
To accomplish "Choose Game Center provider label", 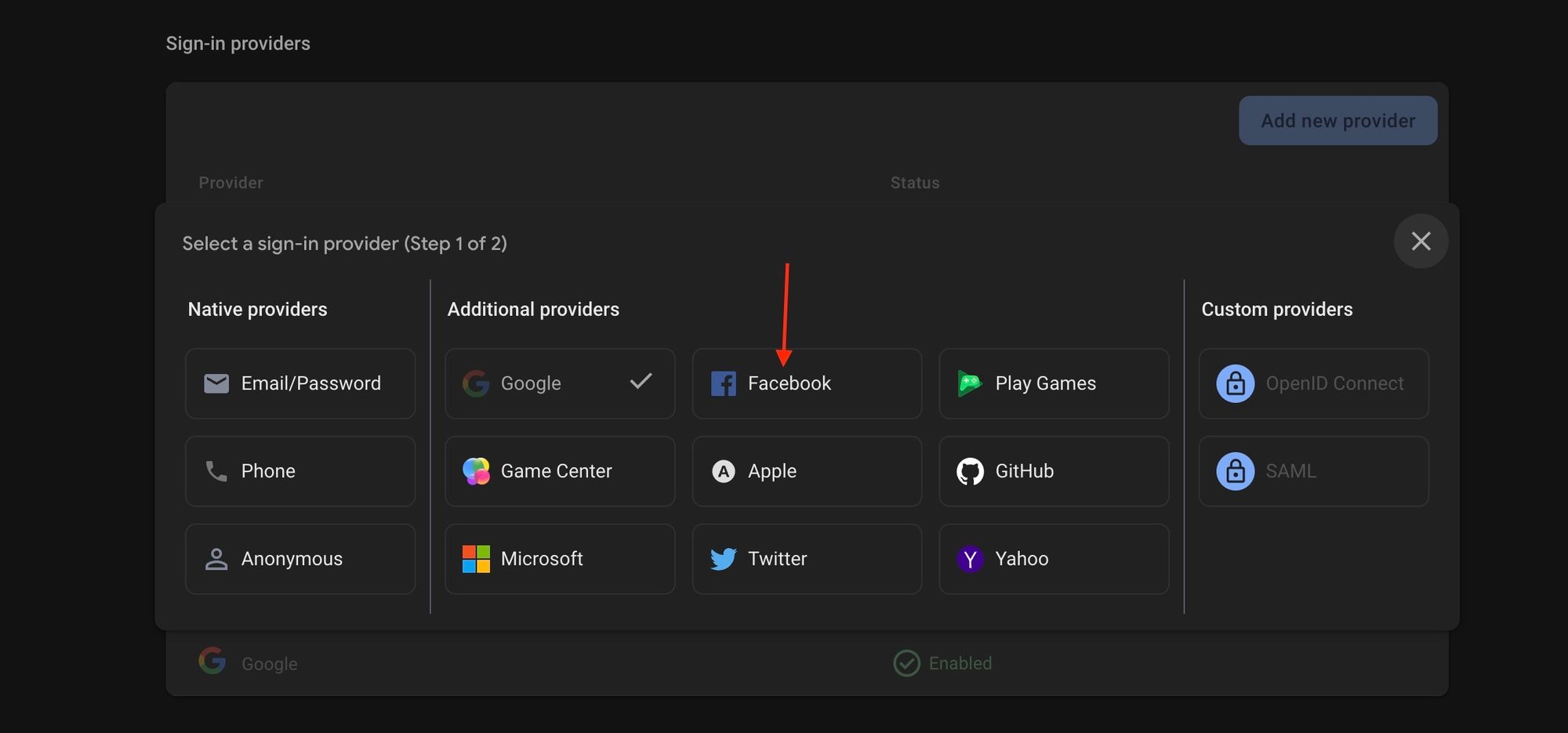I will click(556, 471).
